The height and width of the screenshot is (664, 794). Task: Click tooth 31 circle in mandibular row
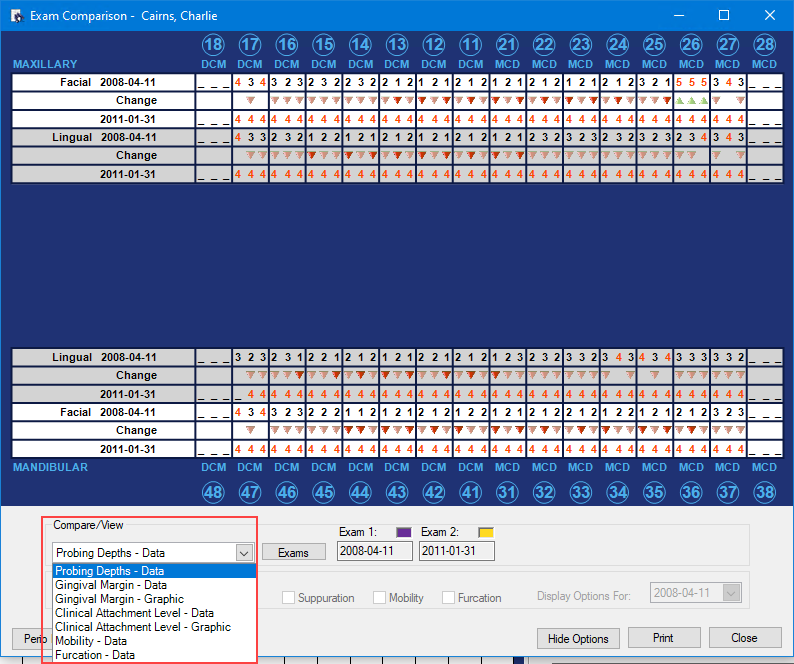[x=507, y=490]
